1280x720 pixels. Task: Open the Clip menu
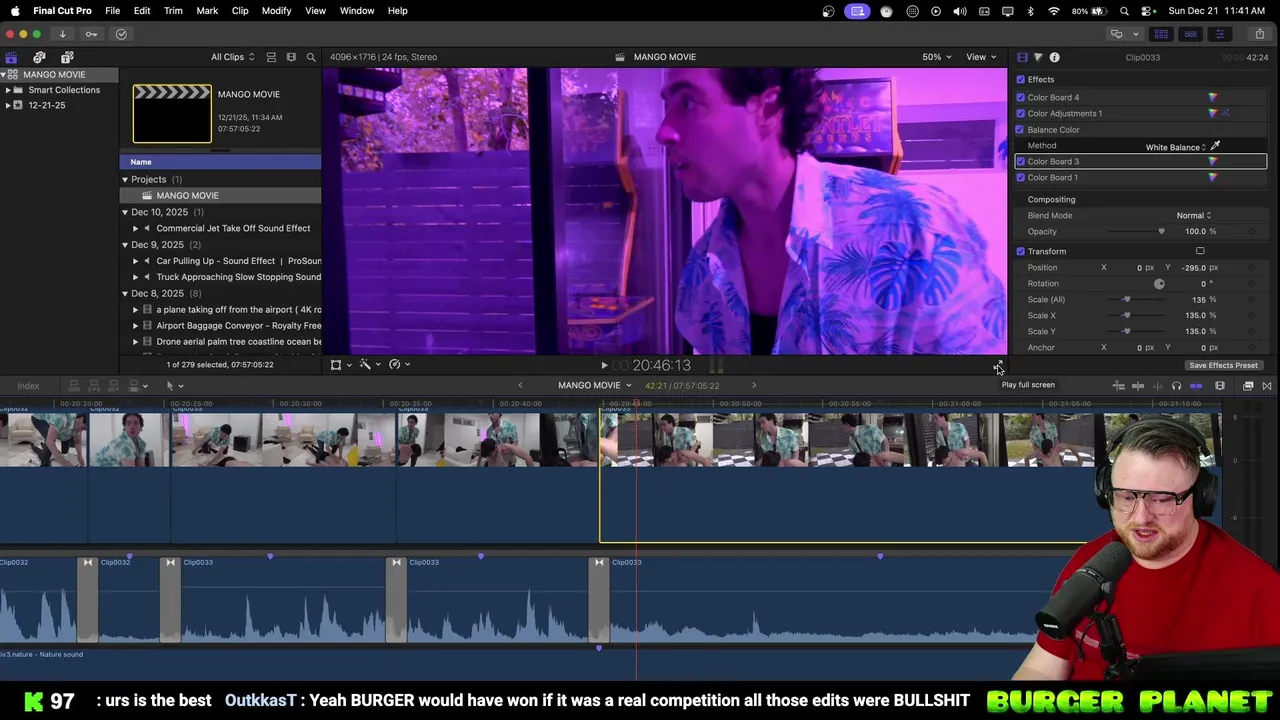pos(240,10)
